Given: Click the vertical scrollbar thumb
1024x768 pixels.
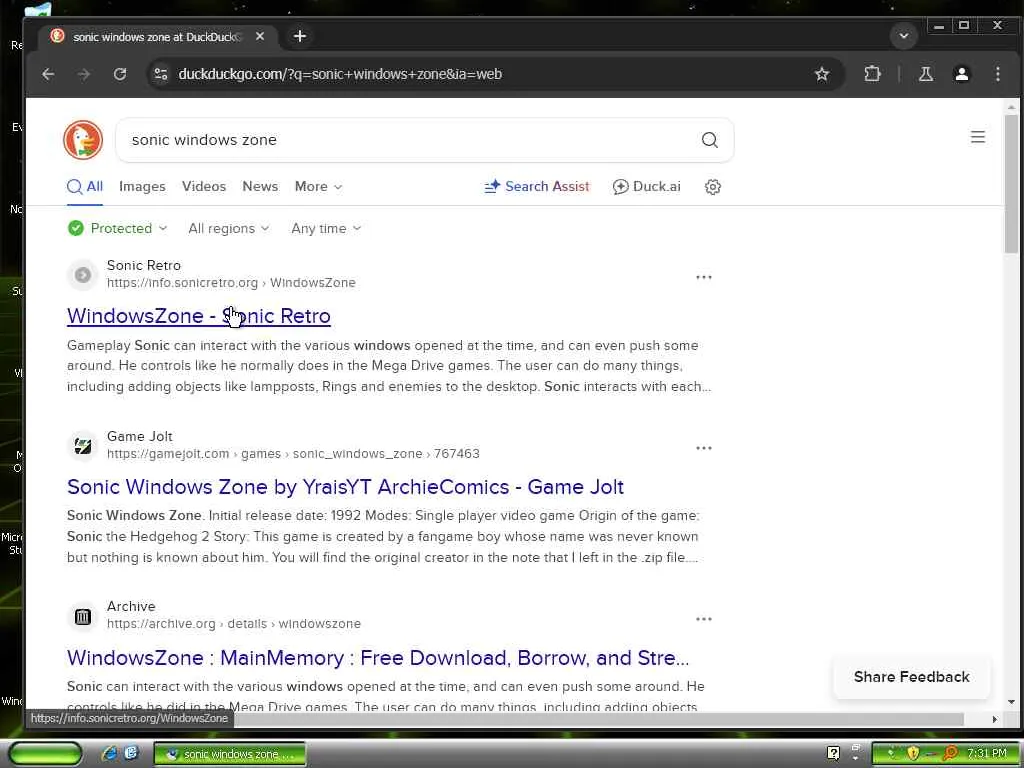Looking at the screenshot, I should click(x=1011, y=183).
